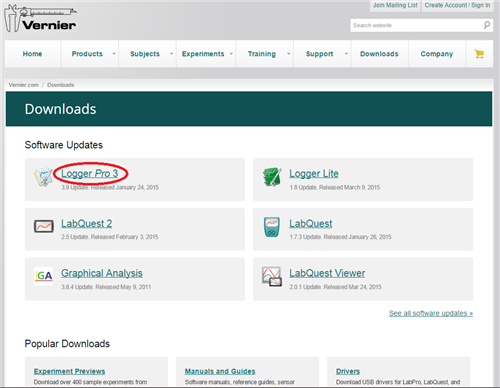Click '3.8.4 Update. Released May 9, 2011' text
This screenshot has width=500, height=388.
point(106,287)
